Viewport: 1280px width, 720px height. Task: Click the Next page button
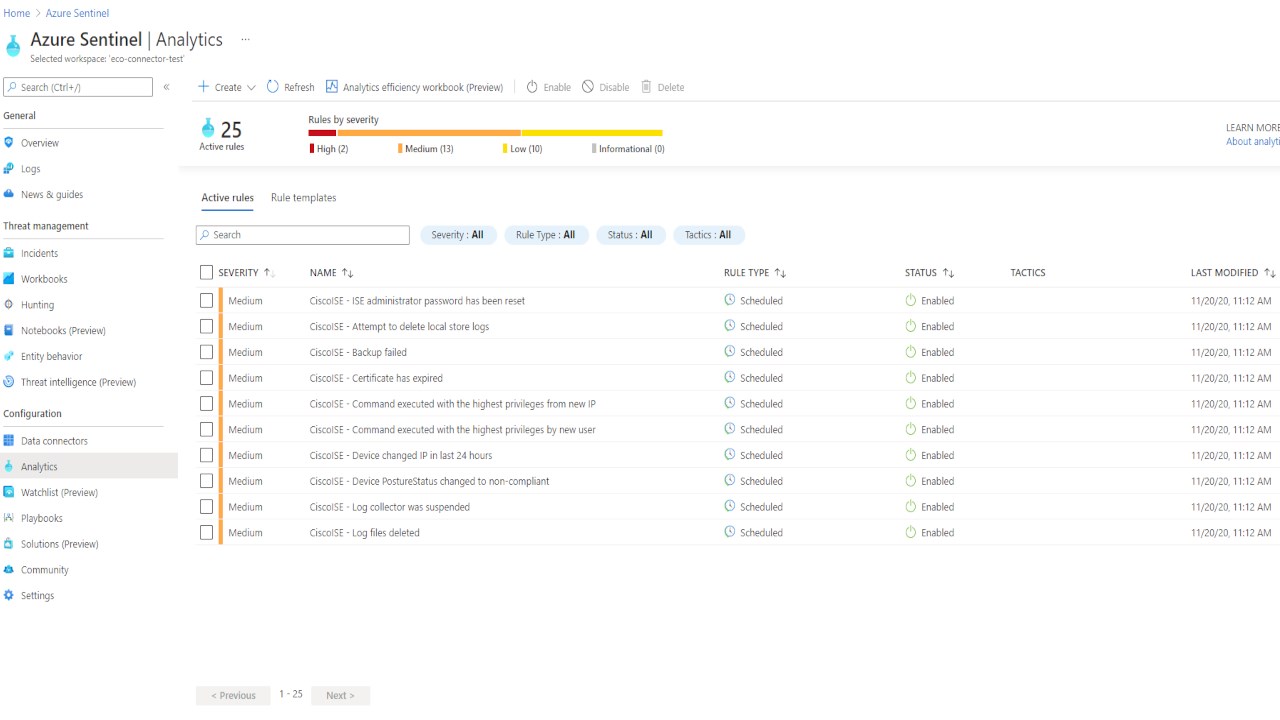340,695
